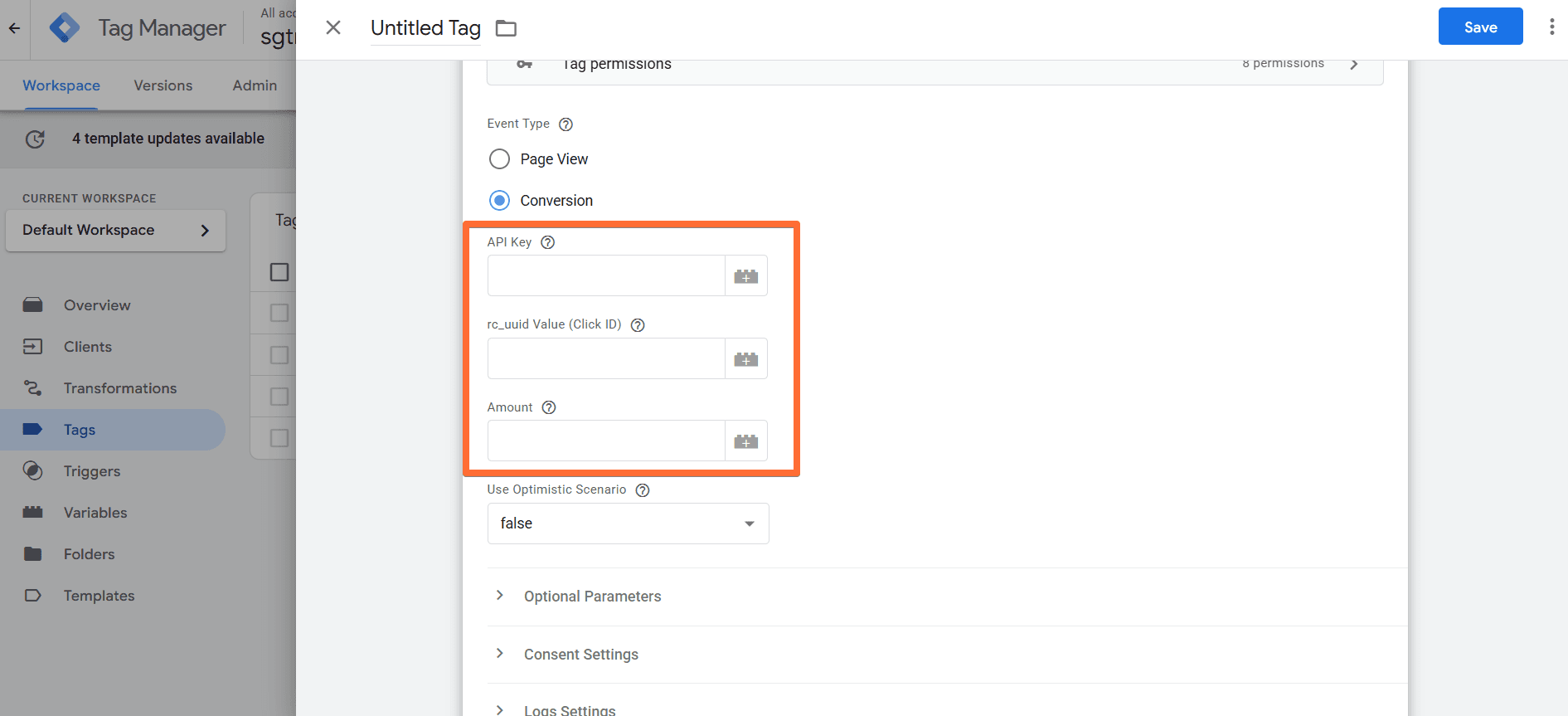Open the folder icon beside Untitled Tag

[x=506, y=27]
